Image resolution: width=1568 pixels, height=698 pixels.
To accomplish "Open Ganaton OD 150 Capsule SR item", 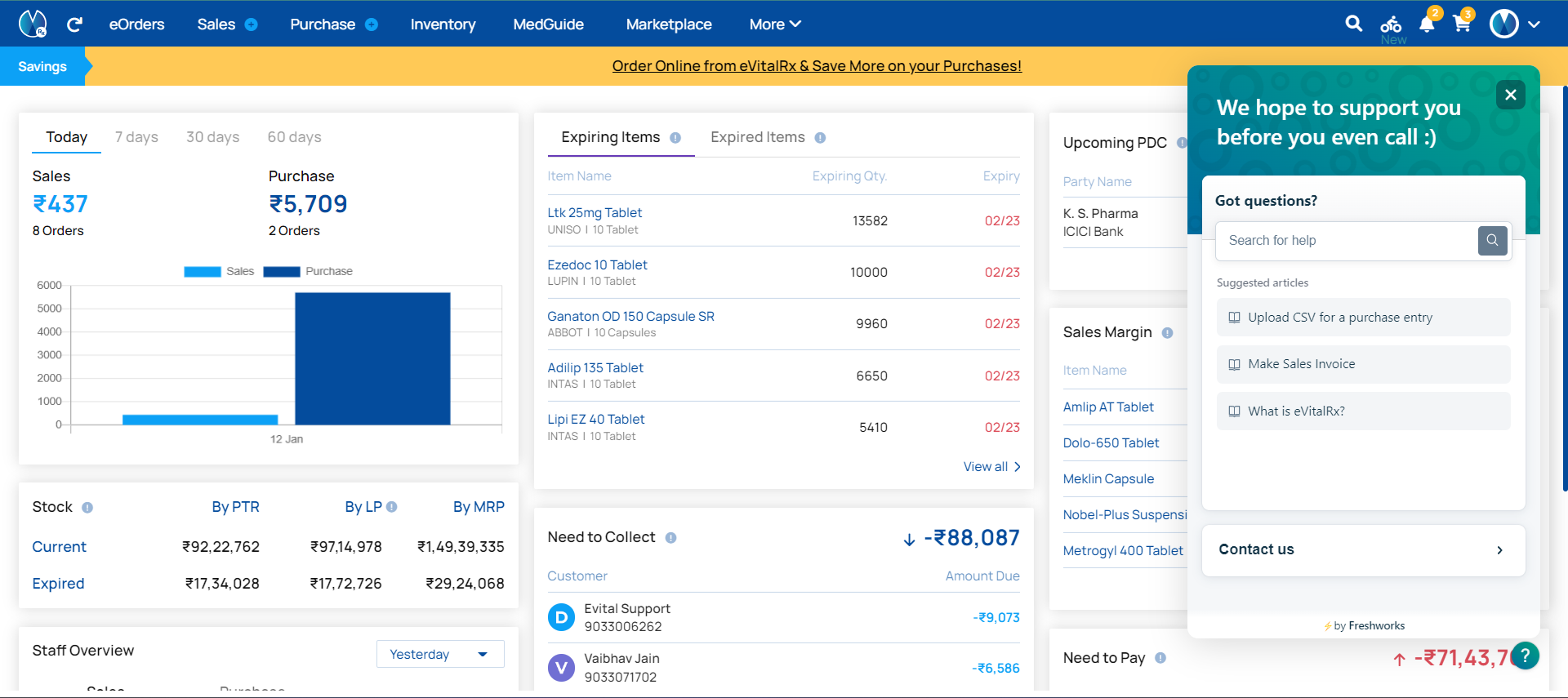I will click(630, 317).
